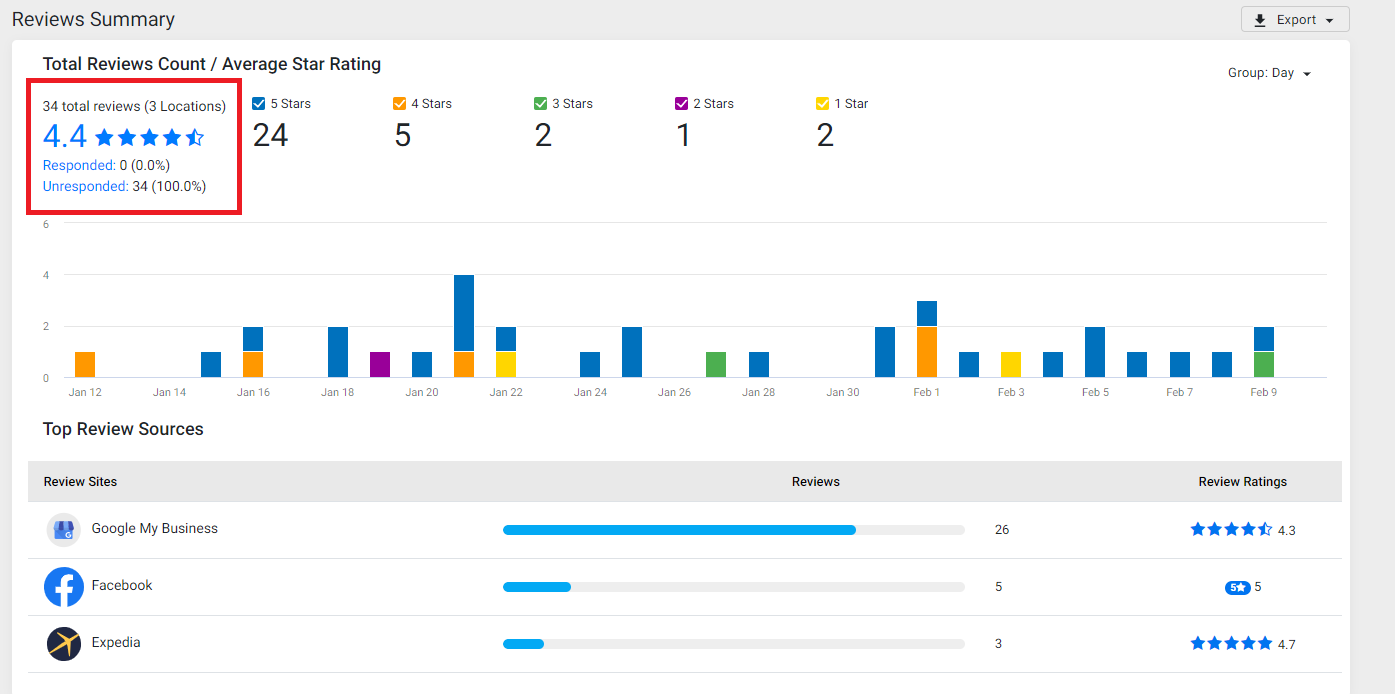This screenshot has width=1395, height=694.
Task: Click the Unresponded link
Action: (x=85, y=186)
